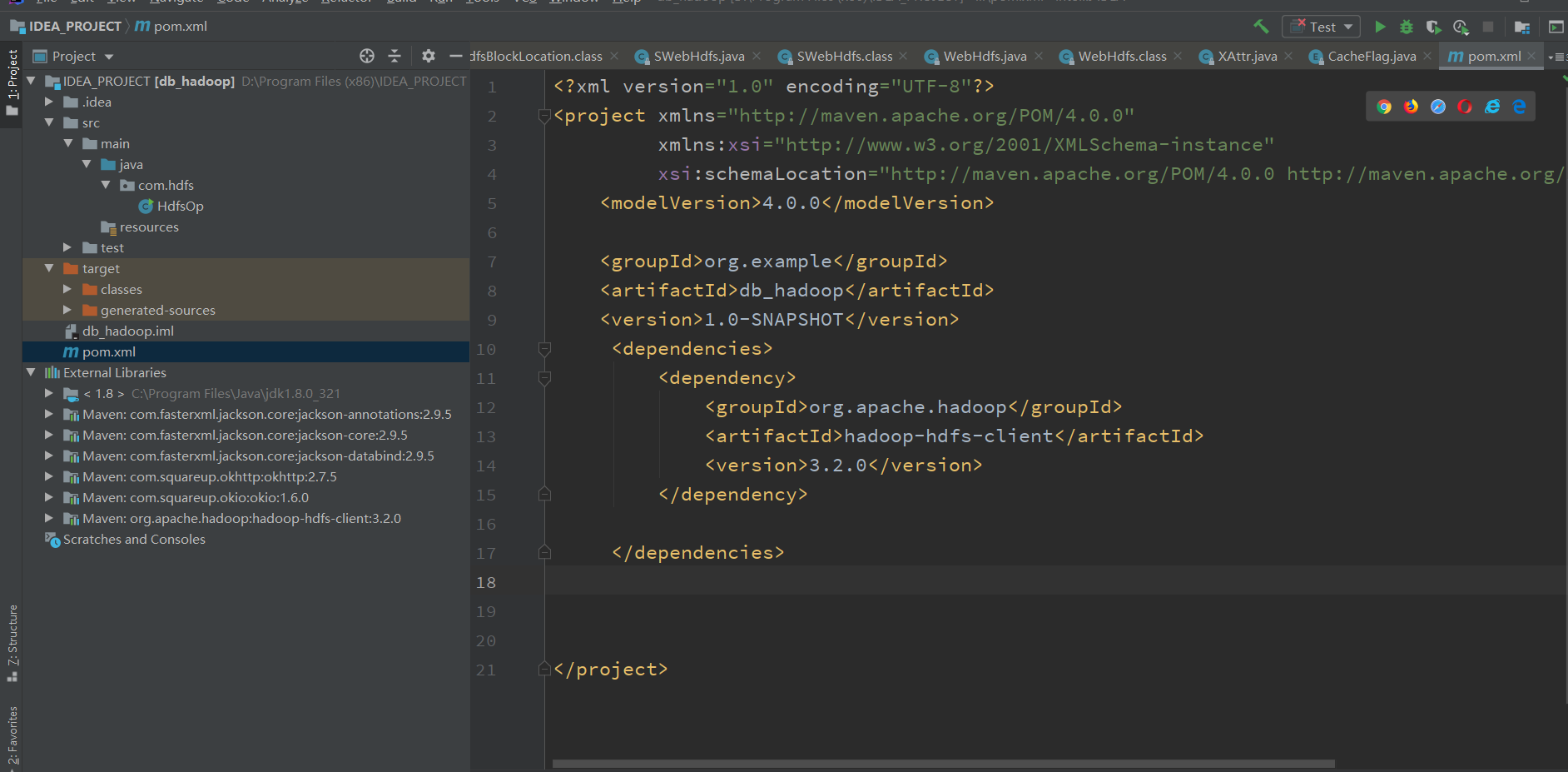Click Collapse All icon in Project panel
1568x772 pixels.
(x=394, y=56)
